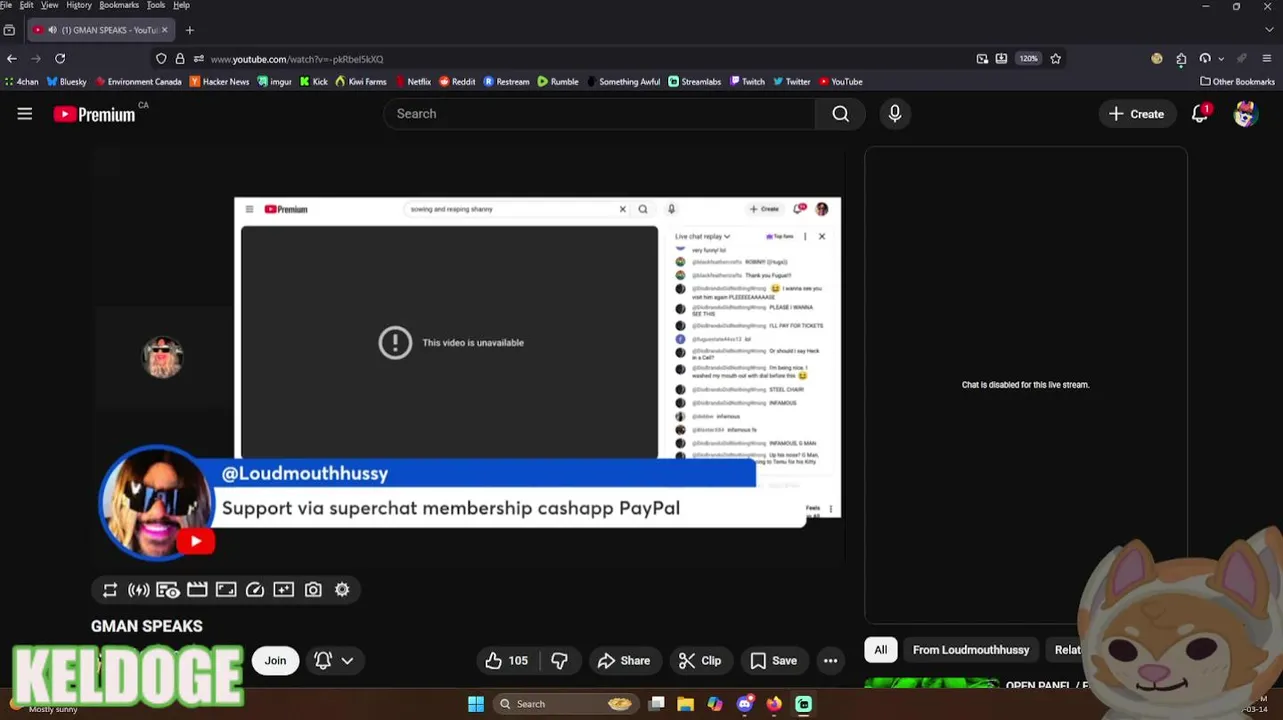Open the Reddit bookmark
The height and width of the screenshot is (720, 1283).
tap(457, 82)
